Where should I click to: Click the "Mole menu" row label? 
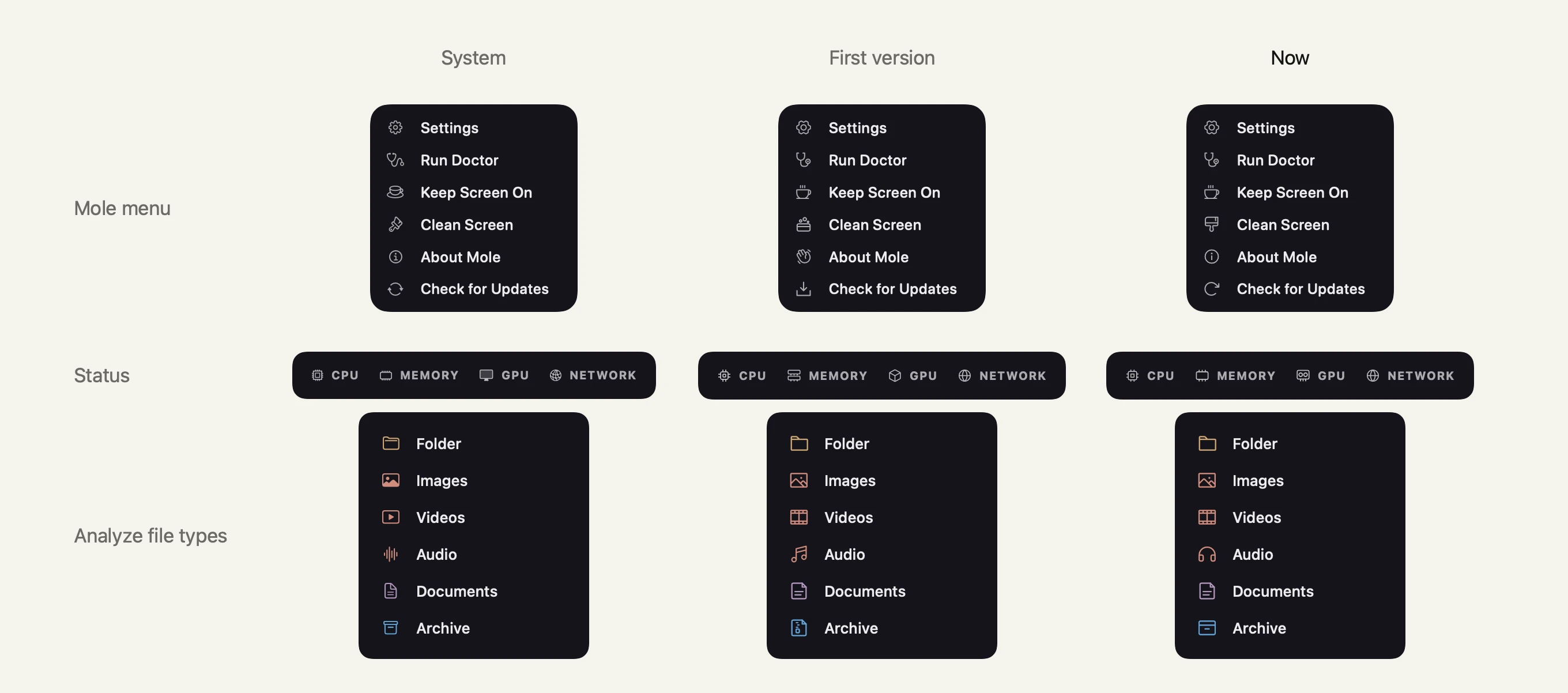[122, 208]
